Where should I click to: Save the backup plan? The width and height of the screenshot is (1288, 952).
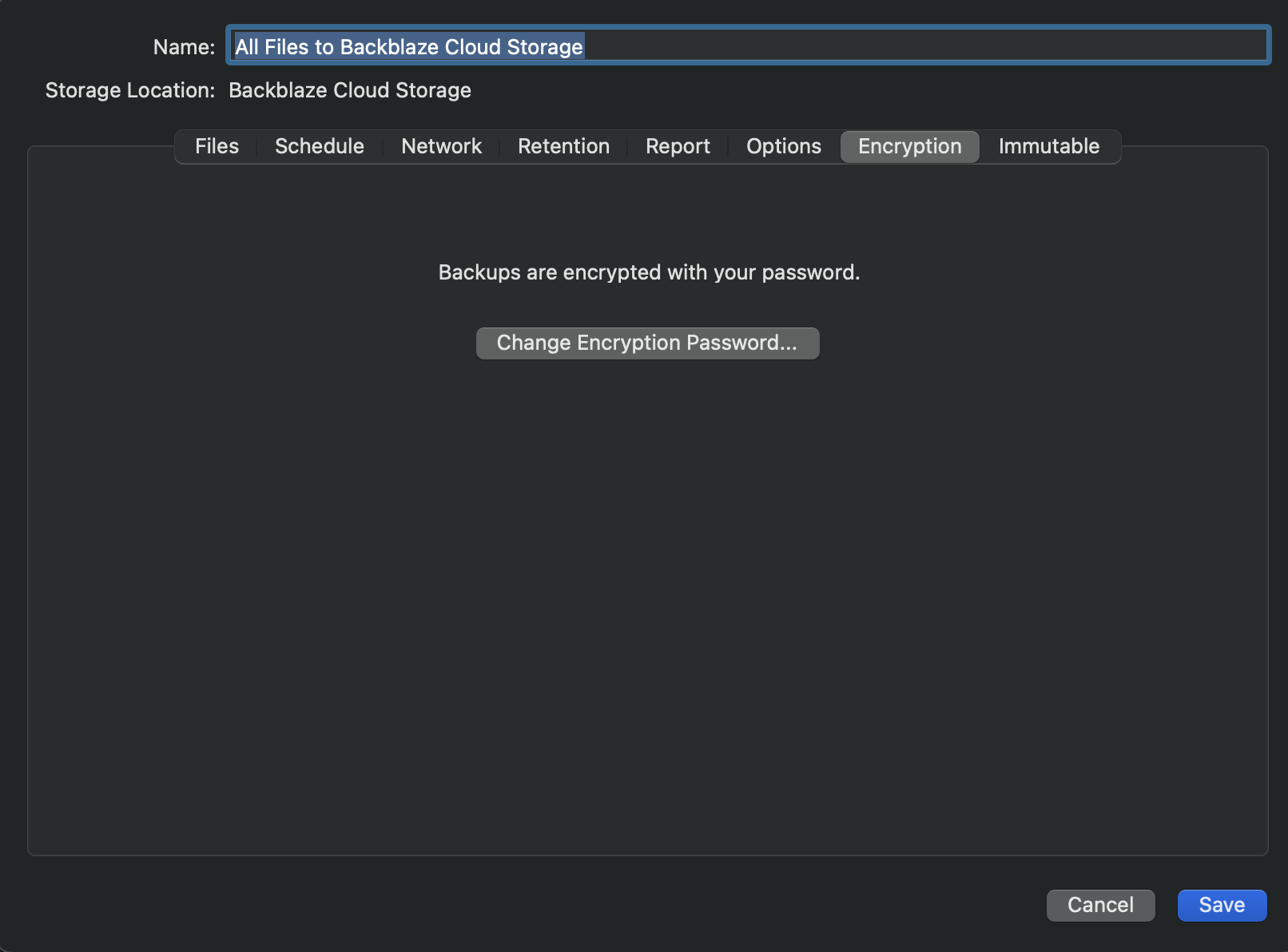(1222, 905)
